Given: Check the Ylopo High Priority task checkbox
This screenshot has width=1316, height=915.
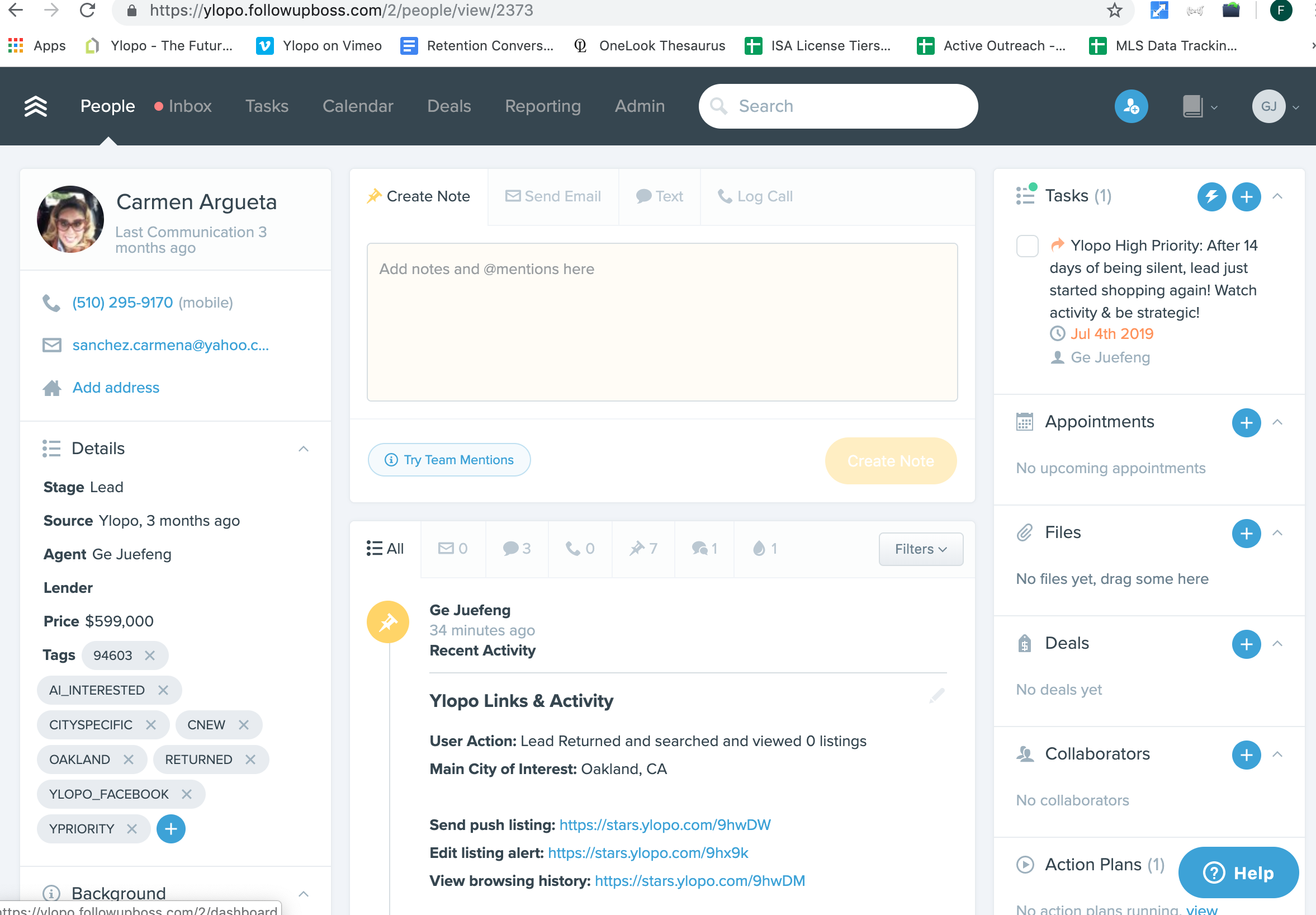Looking at the screenshot, I should [1026, 246].
